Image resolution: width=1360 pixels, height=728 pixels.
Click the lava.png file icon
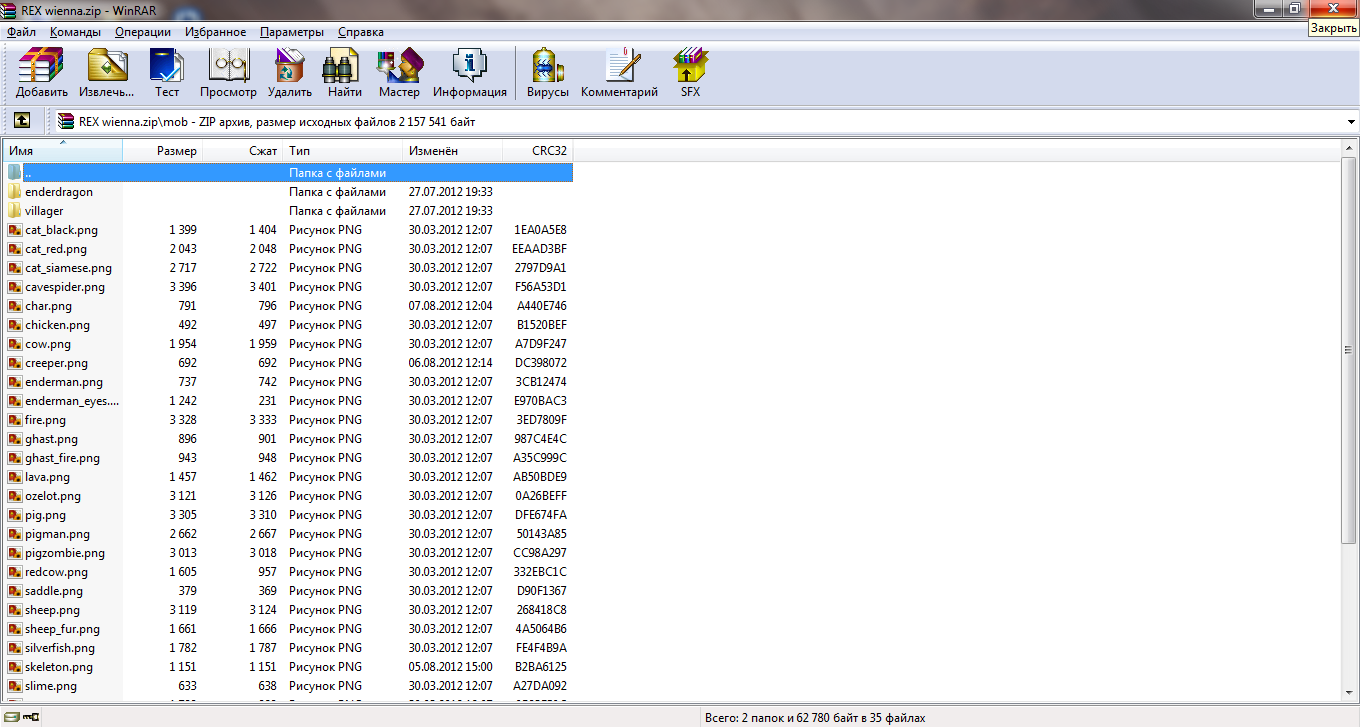click(15, 477)
